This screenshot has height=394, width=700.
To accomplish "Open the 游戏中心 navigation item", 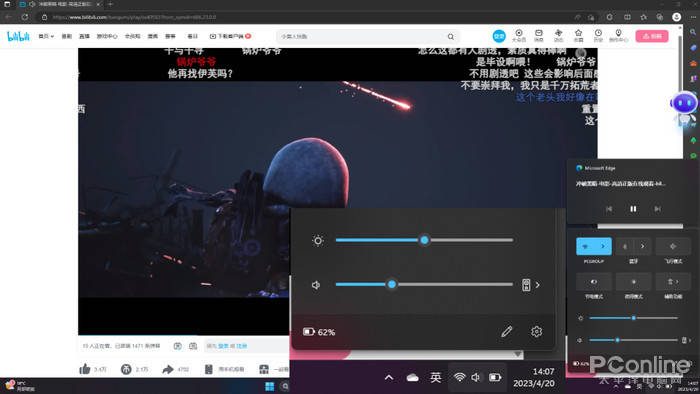I will [107, 36].
